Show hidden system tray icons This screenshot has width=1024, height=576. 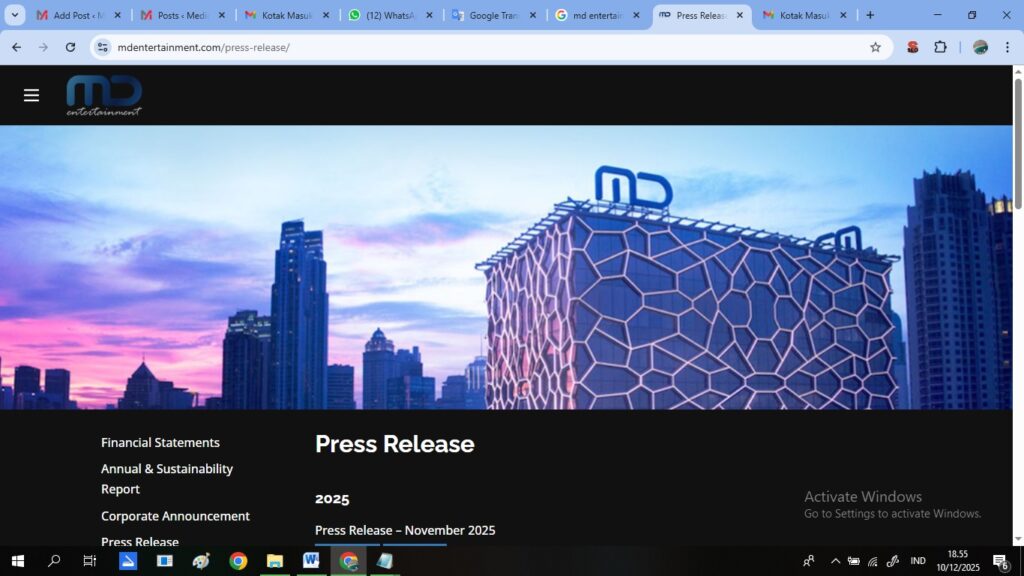click(x=835, y=561)
